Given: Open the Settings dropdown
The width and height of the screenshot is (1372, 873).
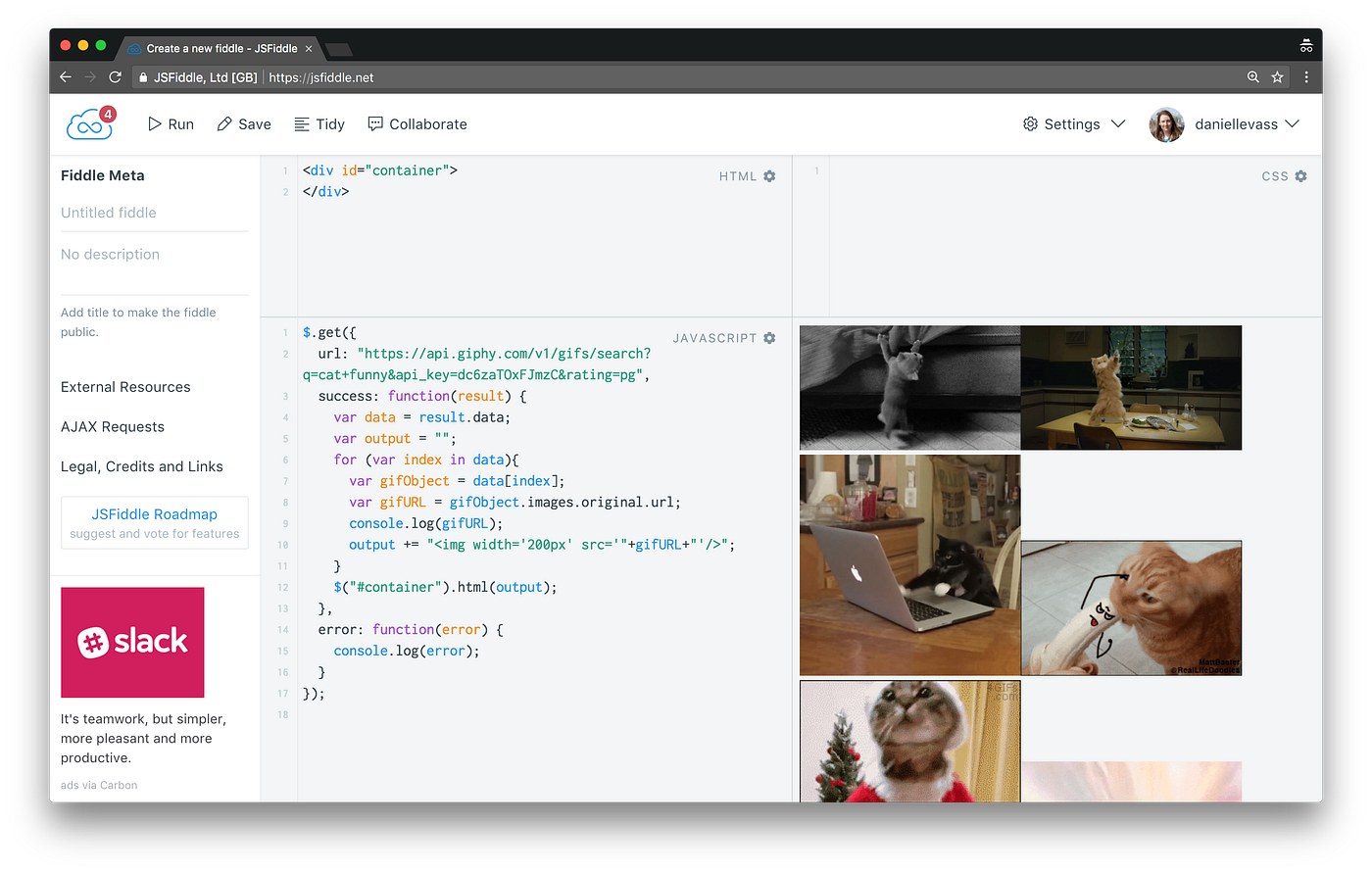Looking at the screenshot, I should (x=1072, y=123).
